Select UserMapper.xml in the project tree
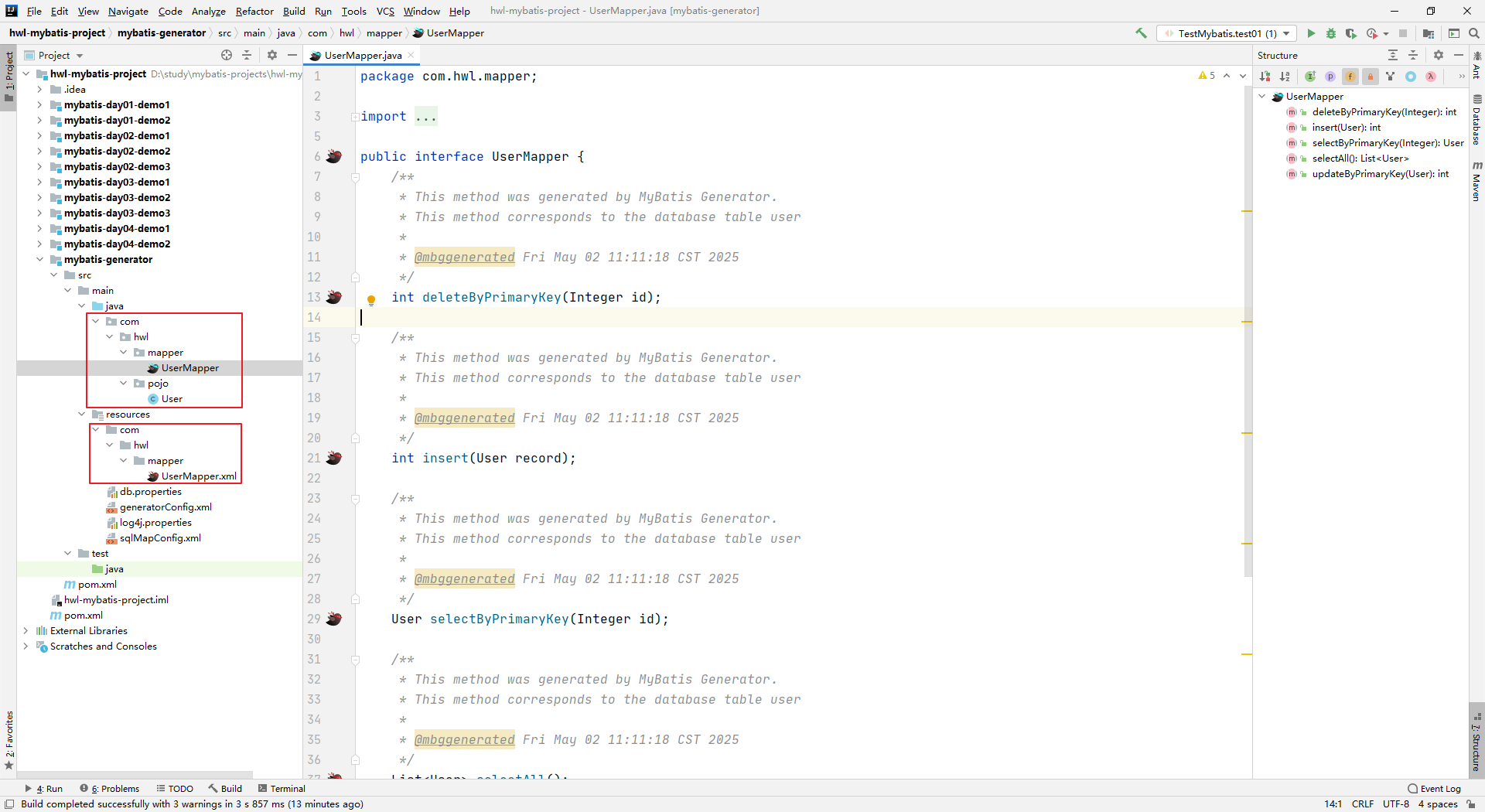 point(199,476)
